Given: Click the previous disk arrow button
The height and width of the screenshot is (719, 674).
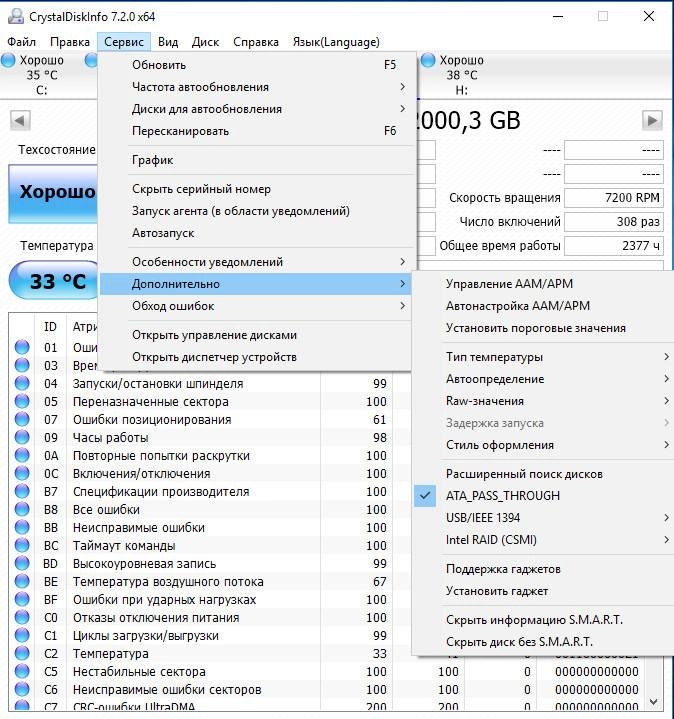Looking at the screenshot, I should click(20, 121).
